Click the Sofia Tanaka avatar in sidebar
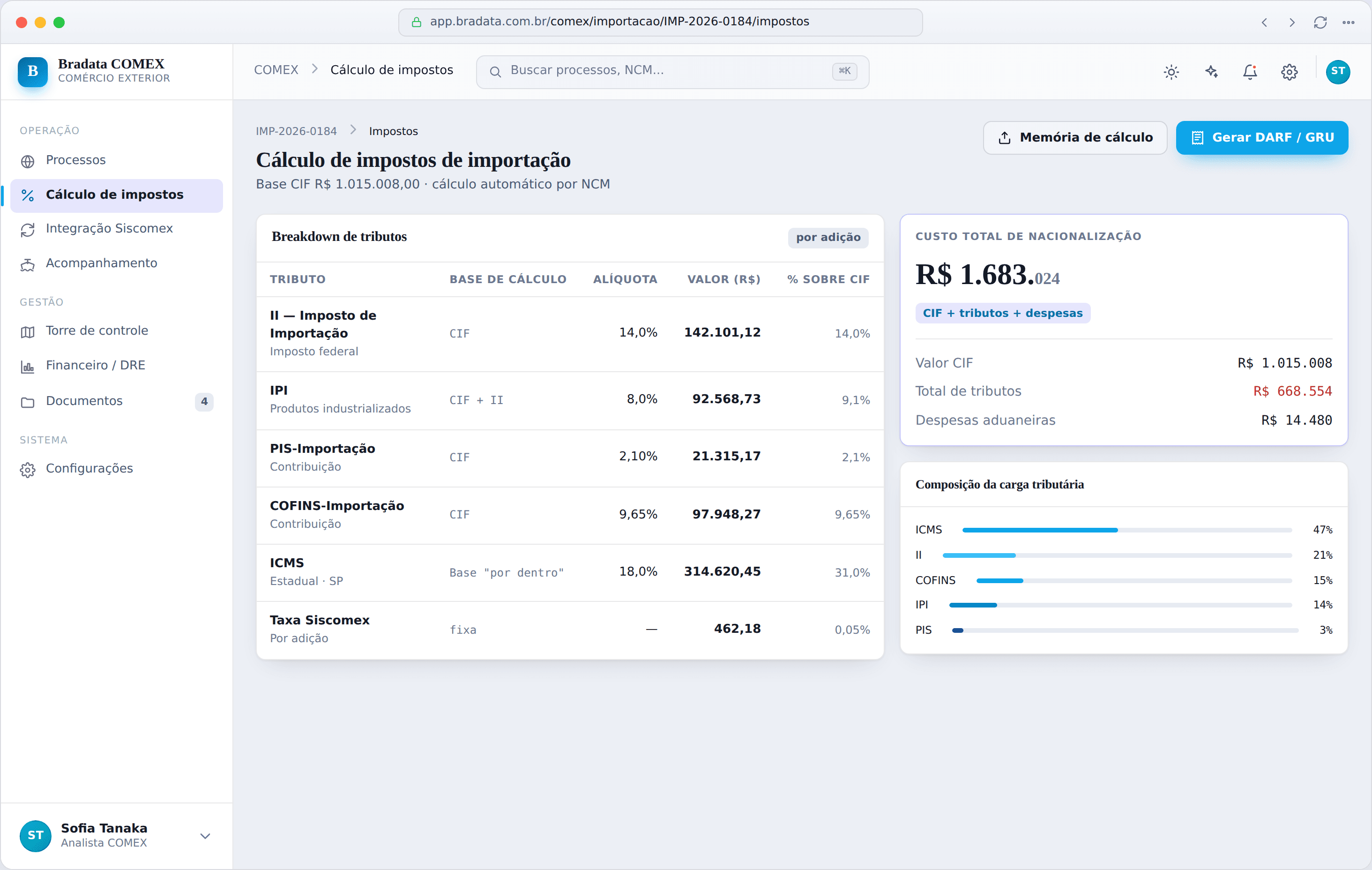 (x=35, y=835)
